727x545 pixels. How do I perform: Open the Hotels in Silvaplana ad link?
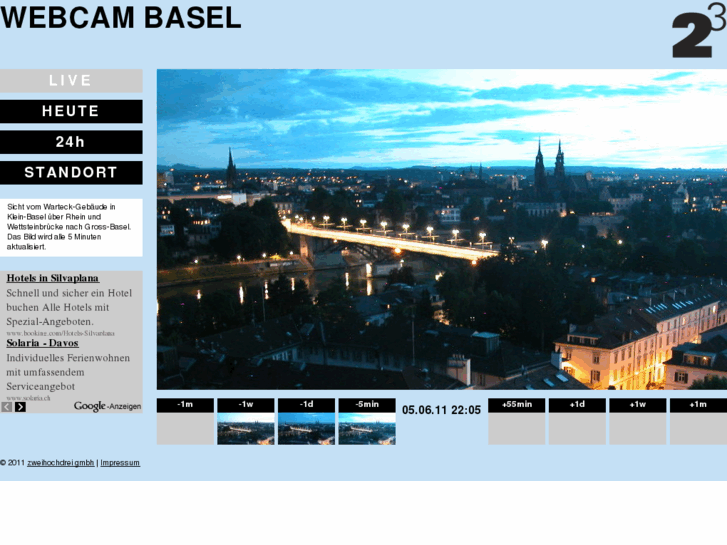(53, 278)
